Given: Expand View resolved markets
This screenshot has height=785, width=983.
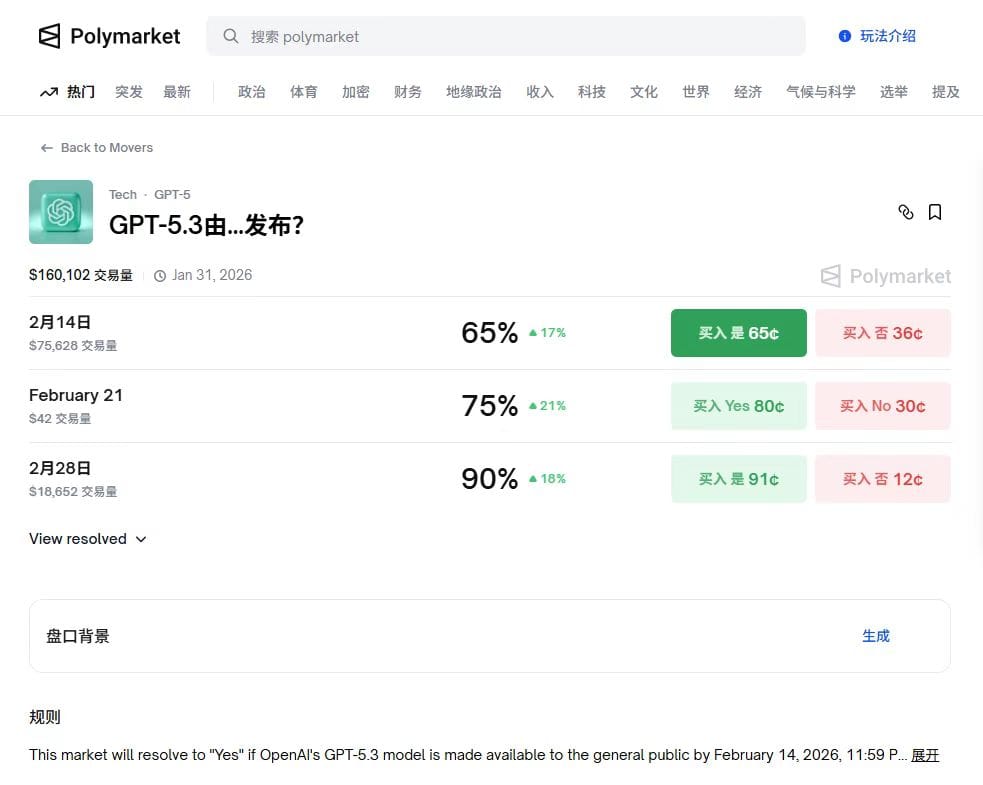Looking at the screenshot, I should click(88, 539).
